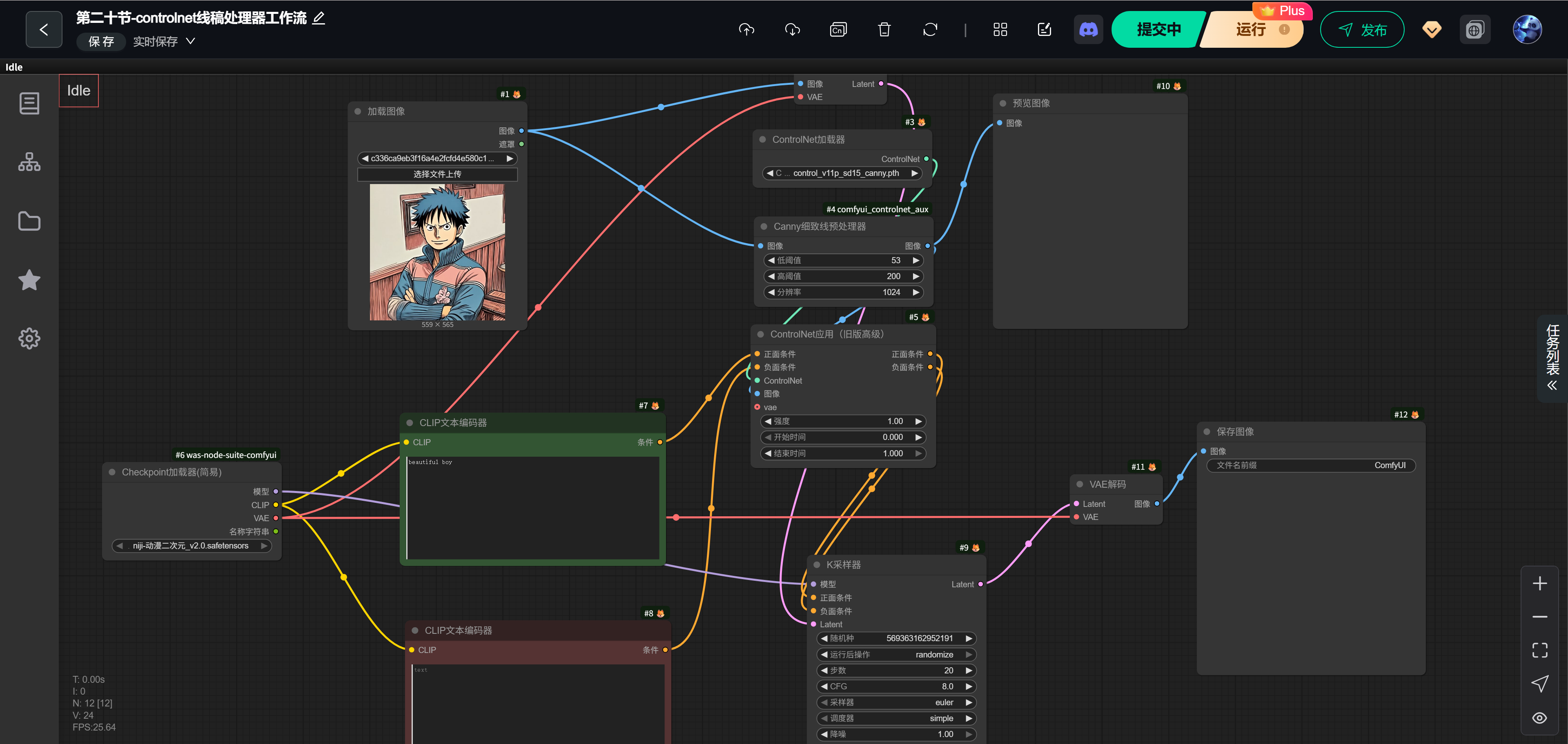Click the 选择文件上传 button

coord(437,174)
